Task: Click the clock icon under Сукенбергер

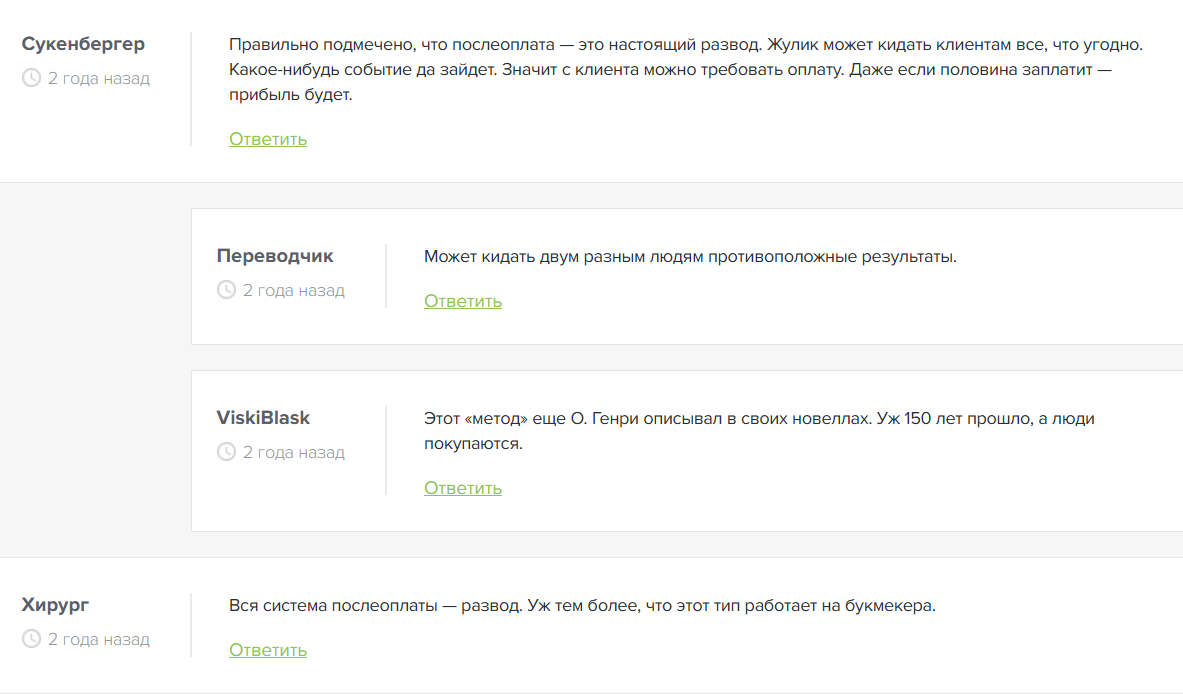Action: (x=31, y=78)
